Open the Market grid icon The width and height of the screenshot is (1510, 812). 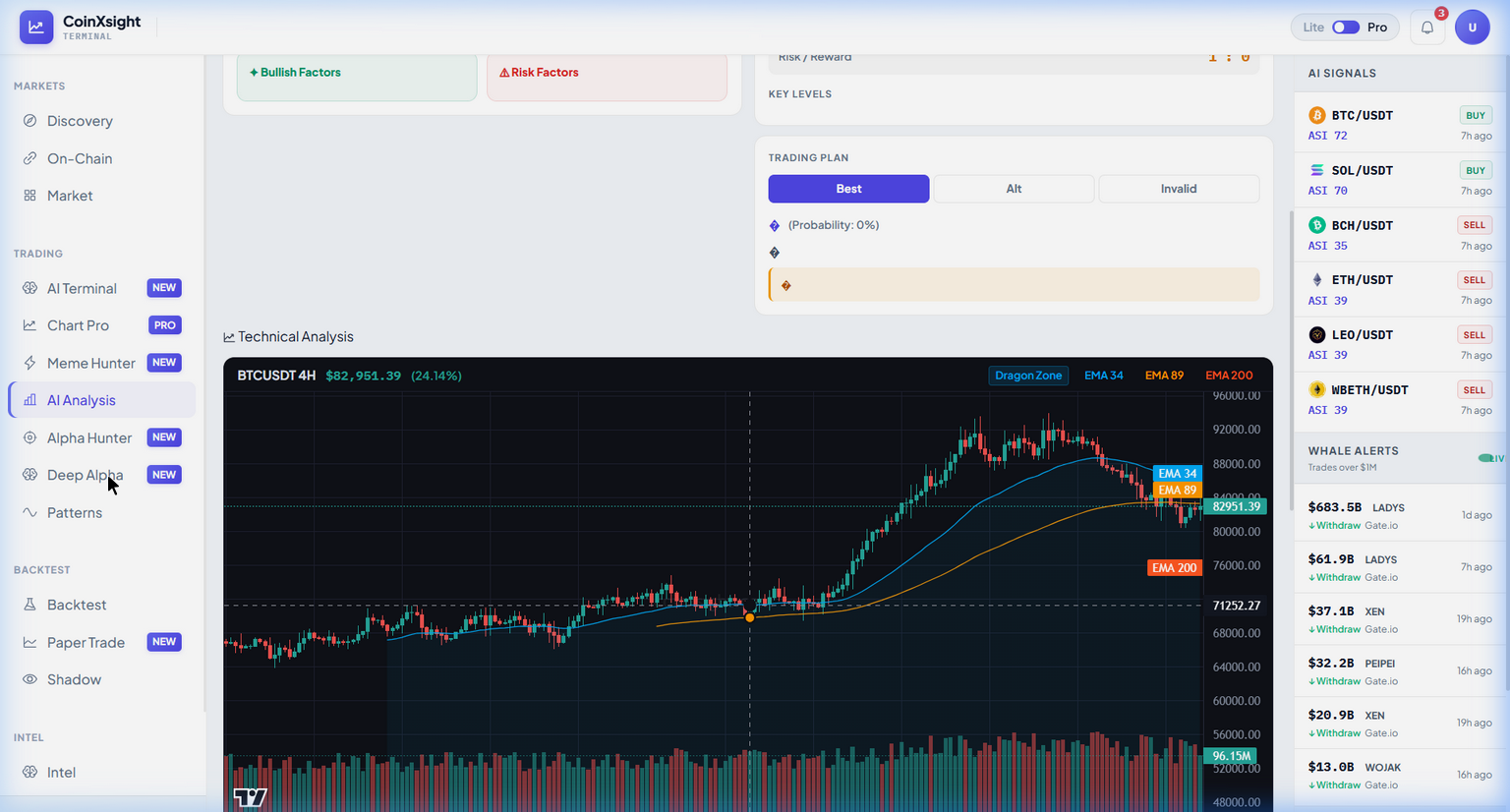(x=29, y=196)
